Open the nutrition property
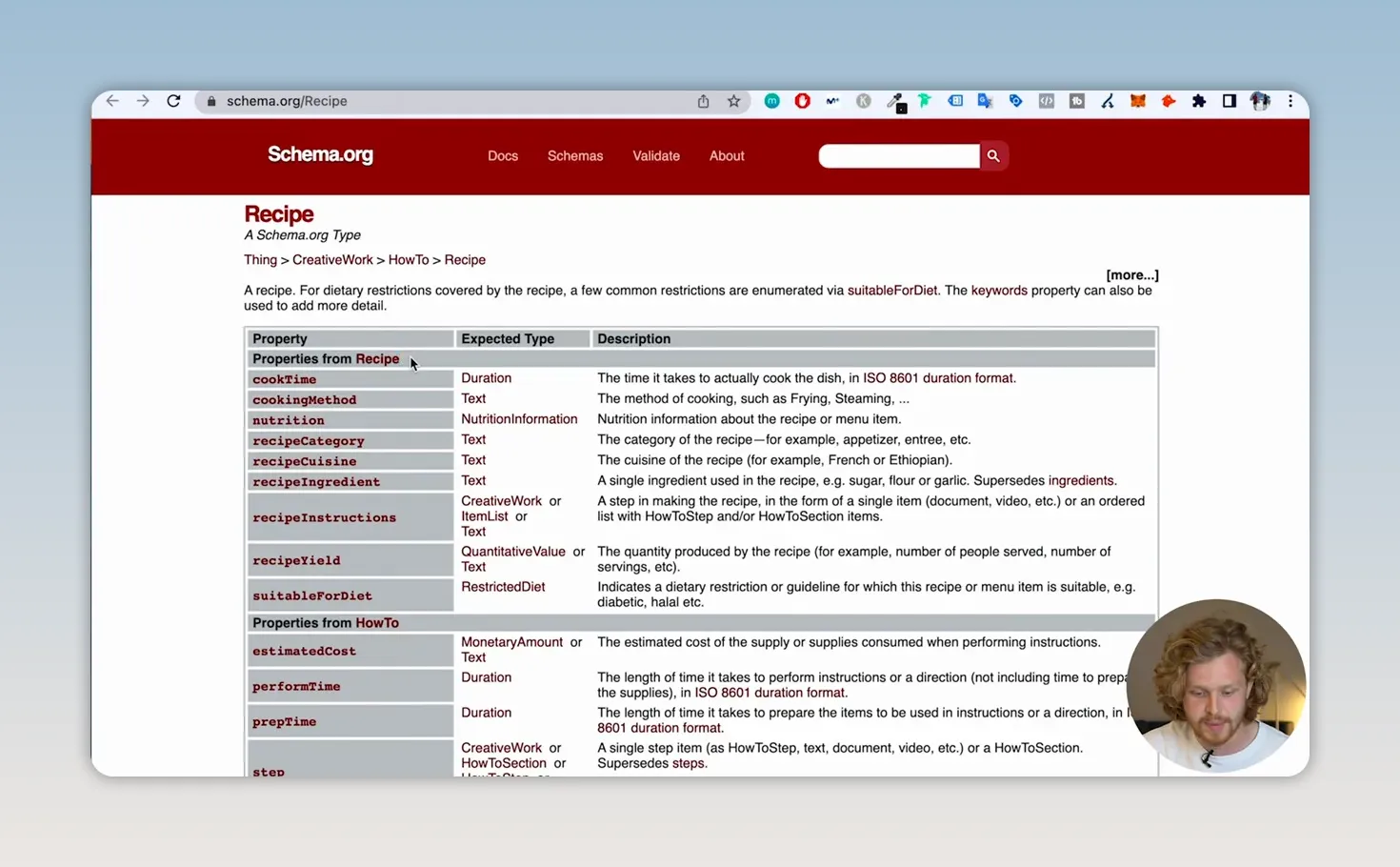1400x867 pixels. [x=289, y=420]
